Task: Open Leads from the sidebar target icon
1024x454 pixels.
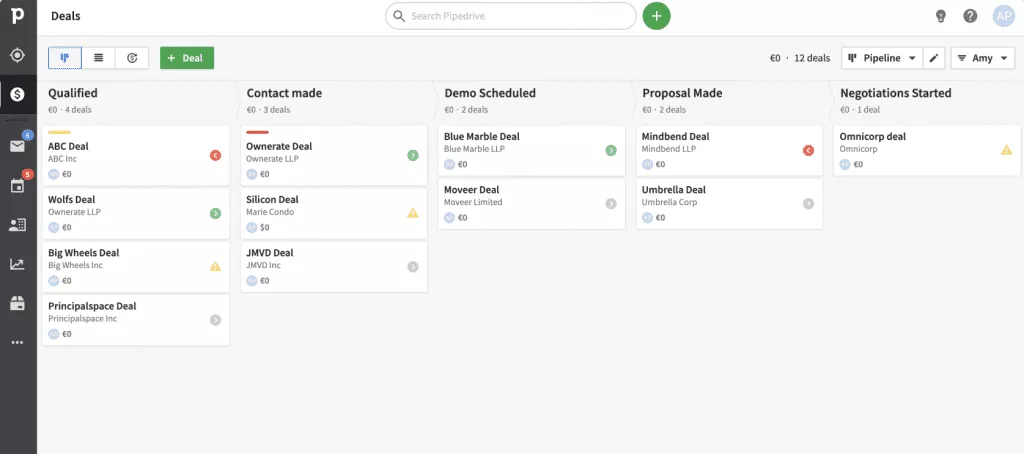Action: pos(17,56)
